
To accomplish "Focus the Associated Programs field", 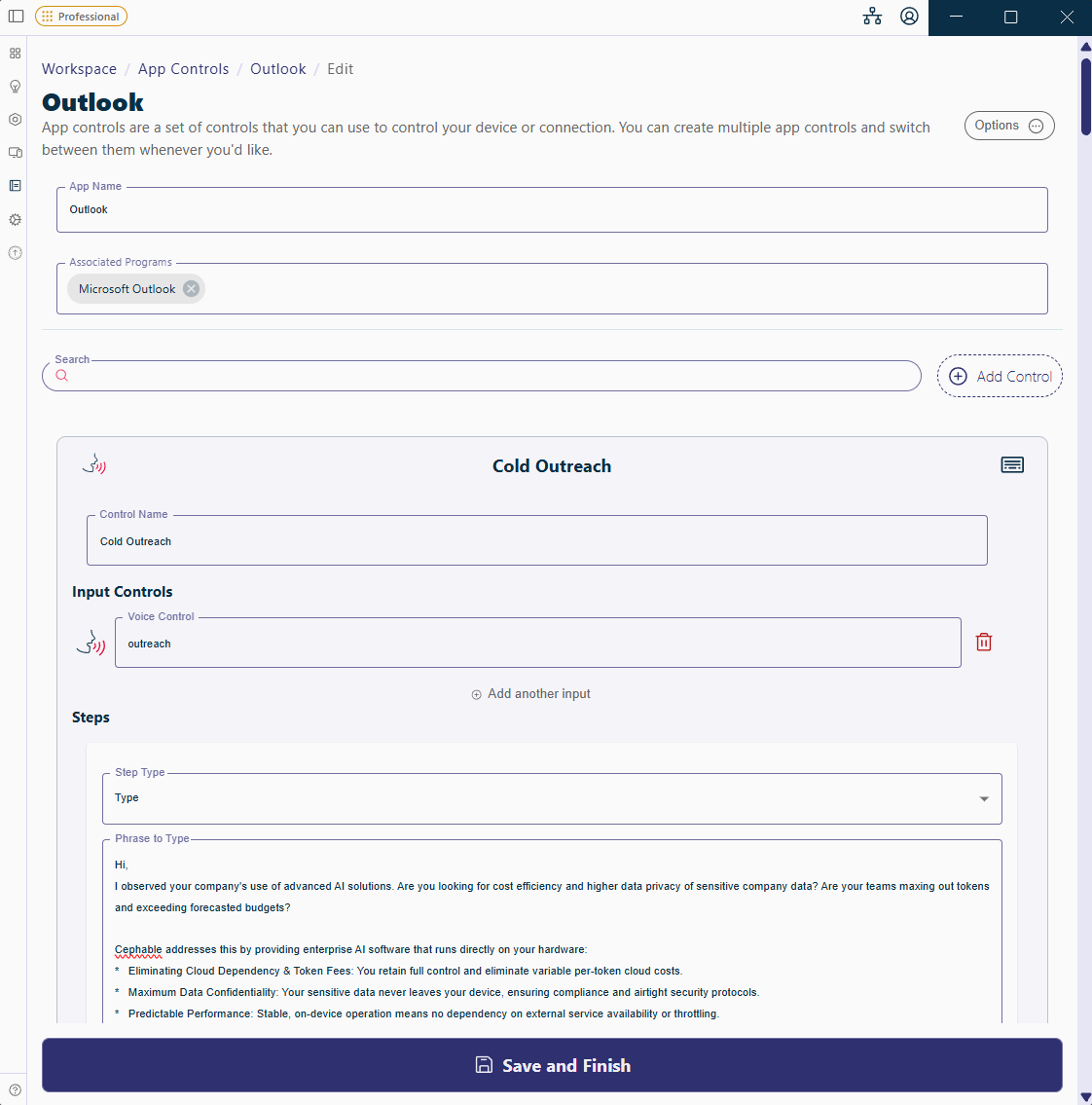I will (552, 289).
